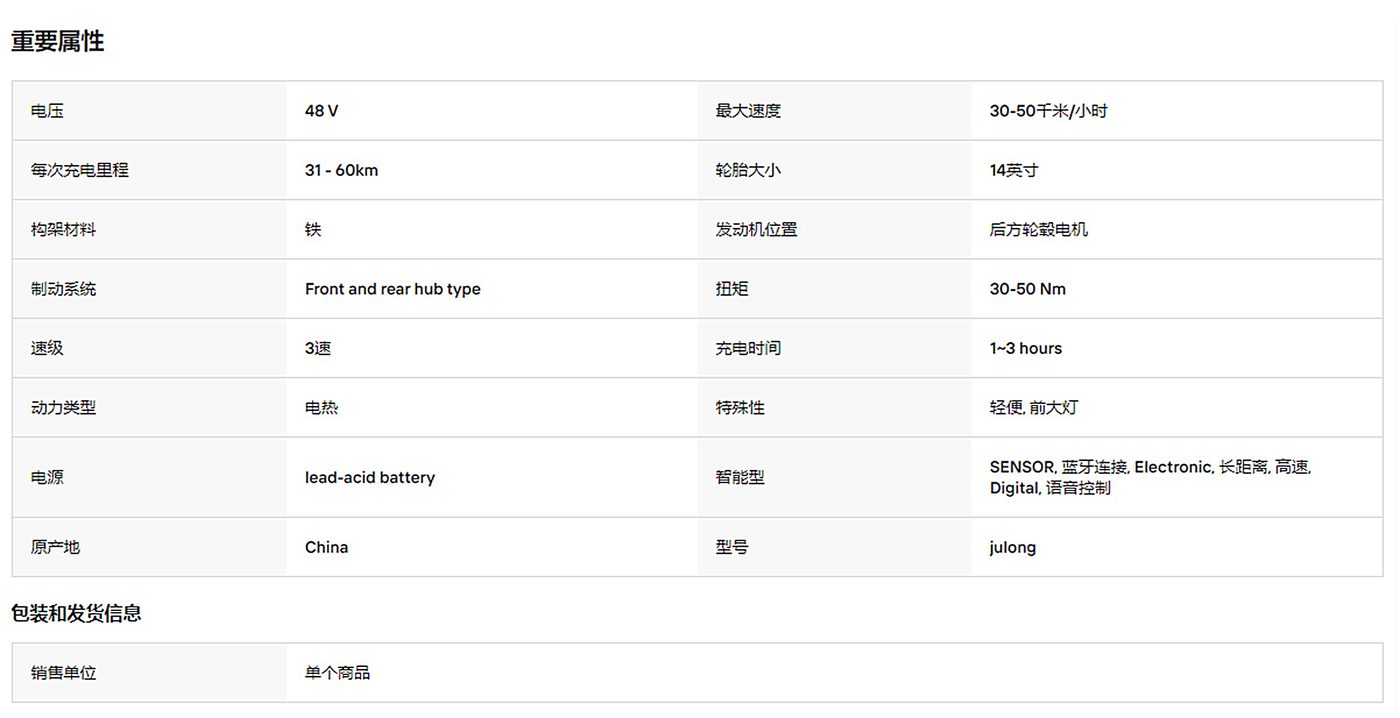Screen dimensions: 1400x718
Task: Click the lead-acid battery value
Action: point(370,478)
